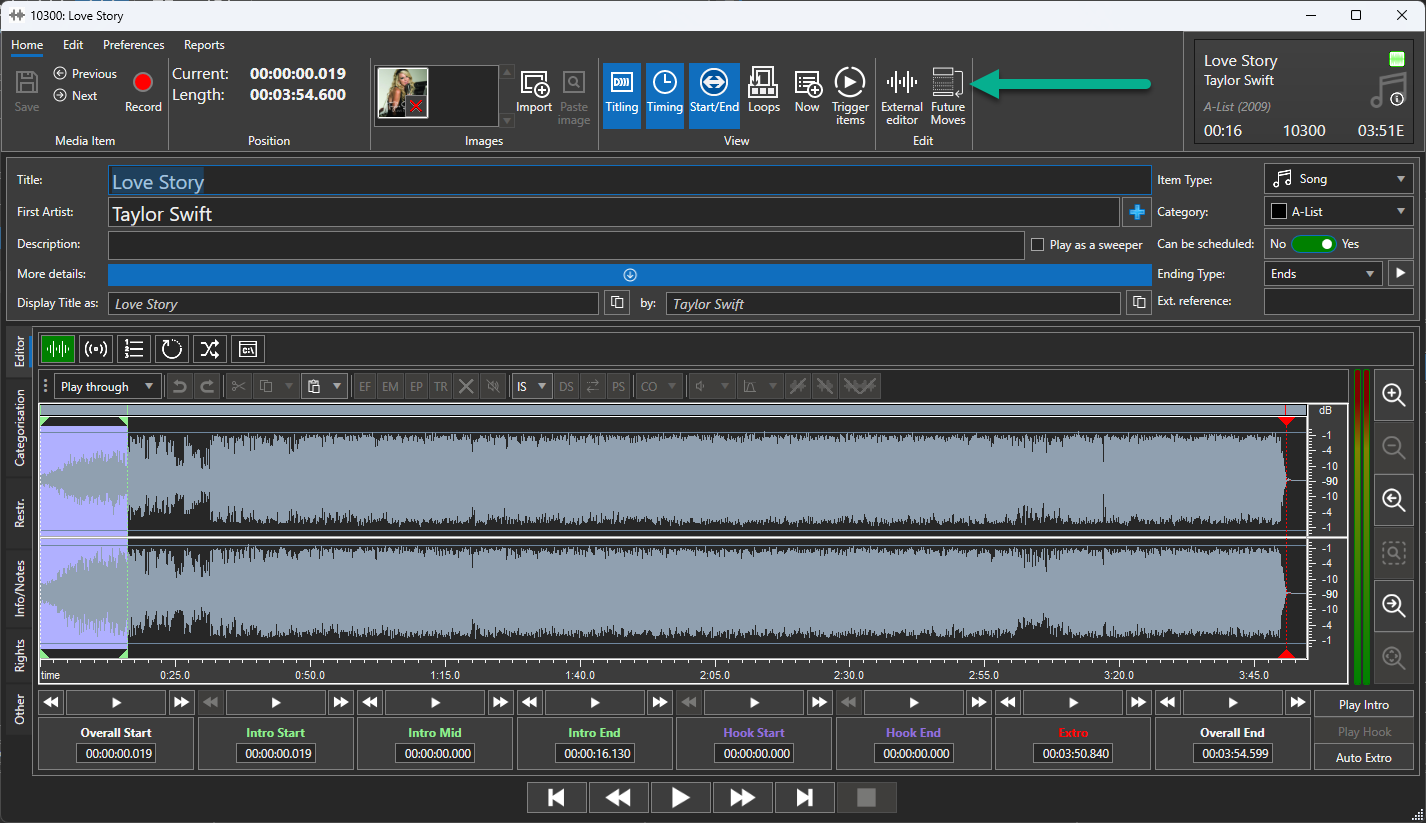
Task: Go to the Next media item
Action: [x=76, y=96]
